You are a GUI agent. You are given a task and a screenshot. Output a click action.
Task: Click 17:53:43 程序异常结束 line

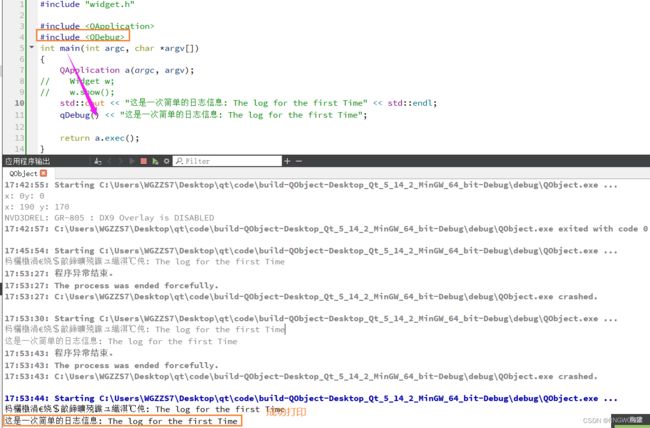[x=59, y=353]
